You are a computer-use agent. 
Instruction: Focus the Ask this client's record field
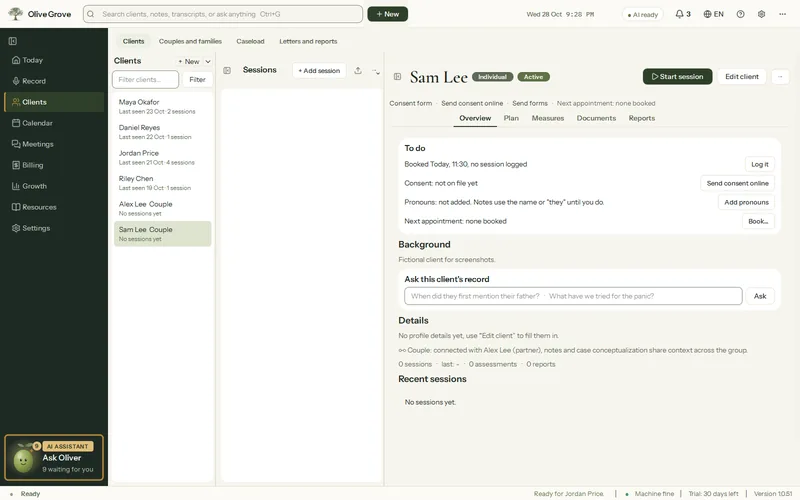pos(573,296)
